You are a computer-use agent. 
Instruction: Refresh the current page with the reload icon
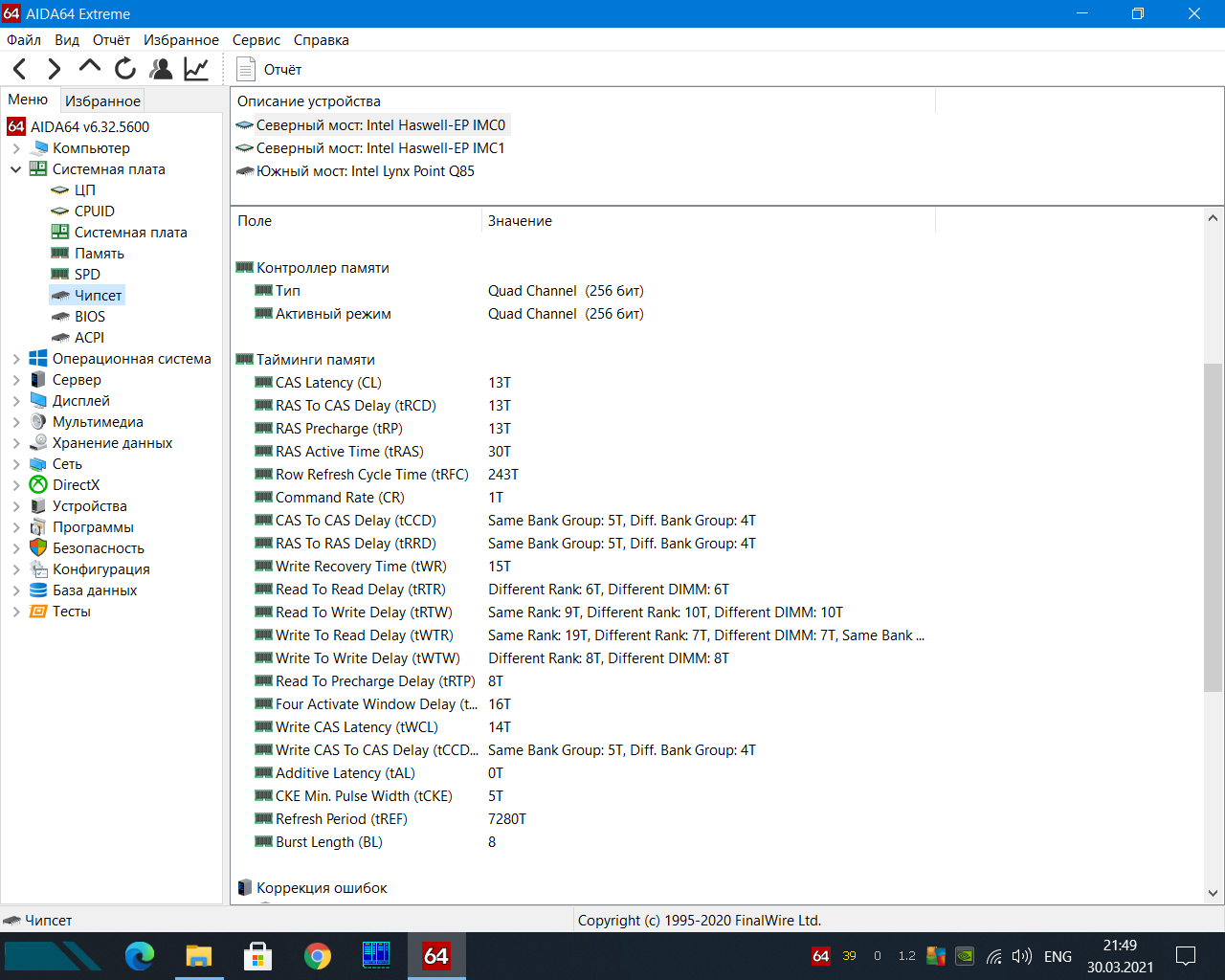pyautogui.click(x=125, y=69)
